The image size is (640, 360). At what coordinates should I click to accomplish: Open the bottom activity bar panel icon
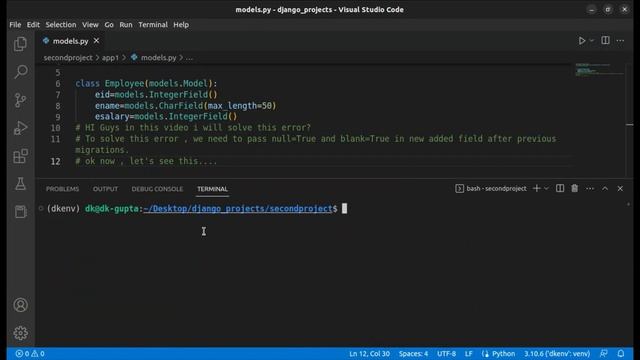20,211
